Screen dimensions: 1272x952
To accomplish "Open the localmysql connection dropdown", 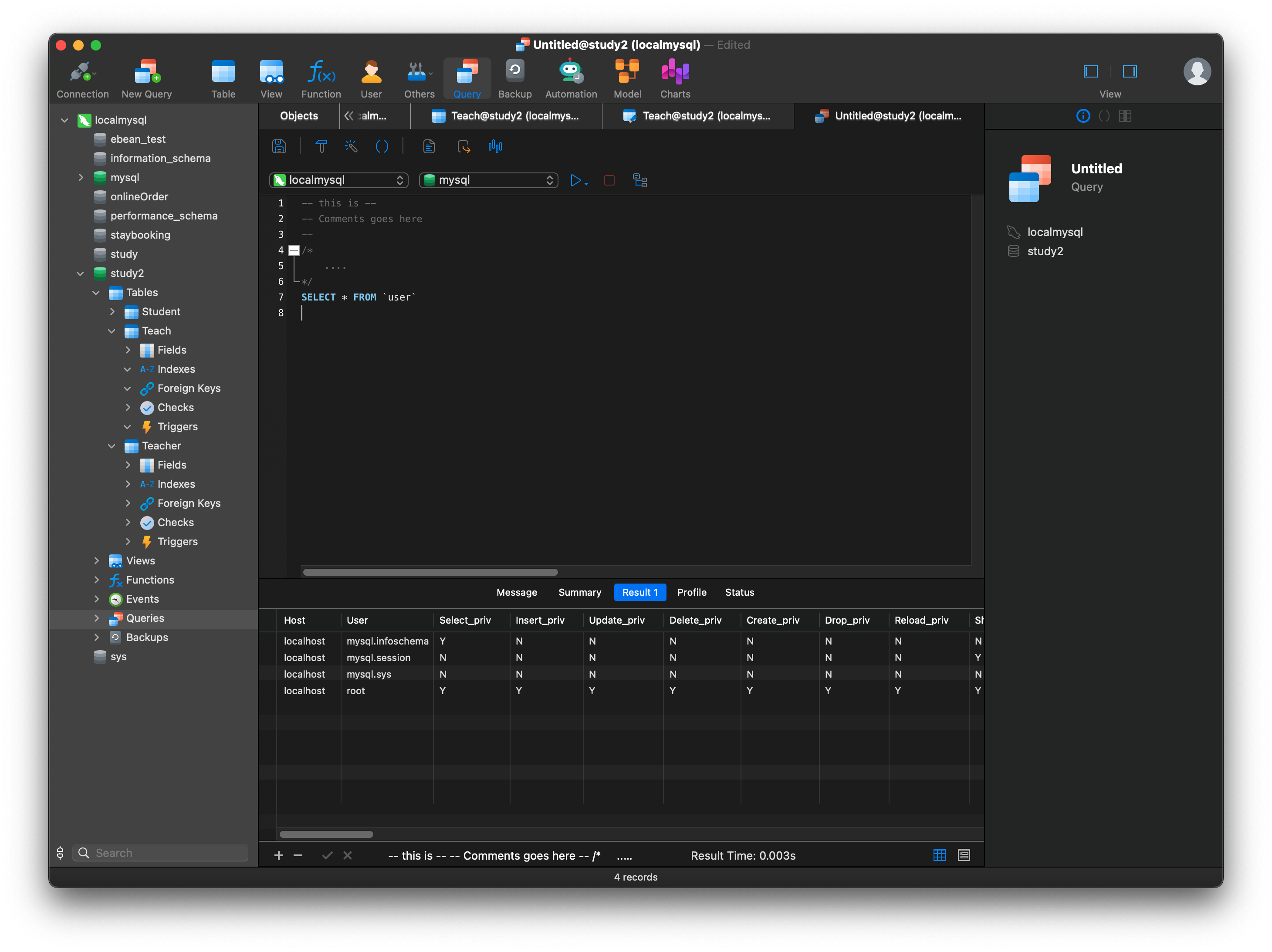I will pyautogui.click(x=339, y=180).
